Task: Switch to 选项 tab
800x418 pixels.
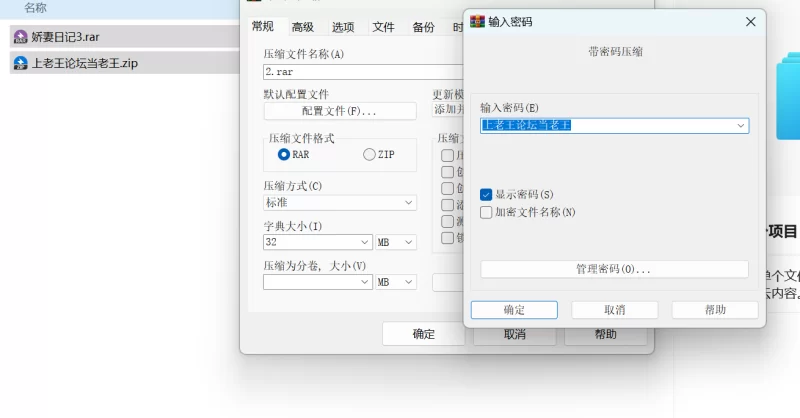Action: tap(343, 27)
